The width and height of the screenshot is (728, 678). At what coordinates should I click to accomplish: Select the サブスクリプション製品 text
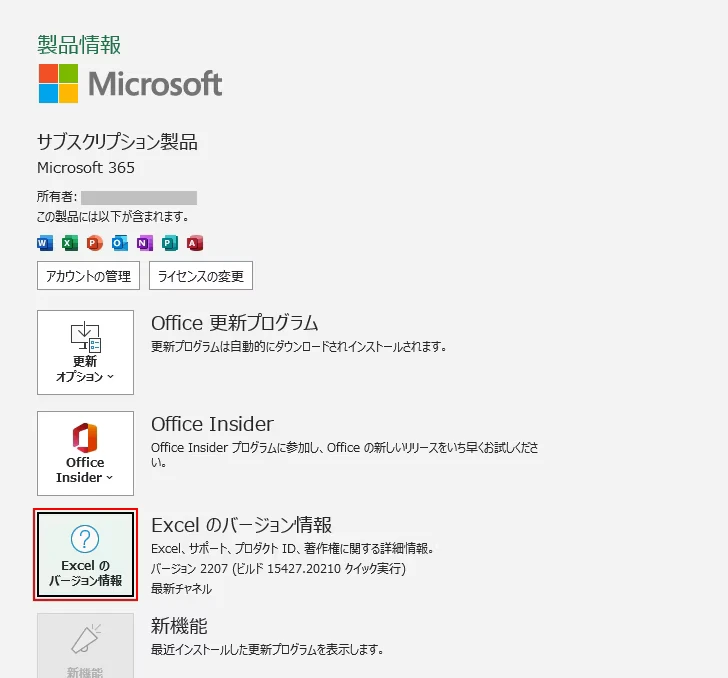[x=117, y=142]
